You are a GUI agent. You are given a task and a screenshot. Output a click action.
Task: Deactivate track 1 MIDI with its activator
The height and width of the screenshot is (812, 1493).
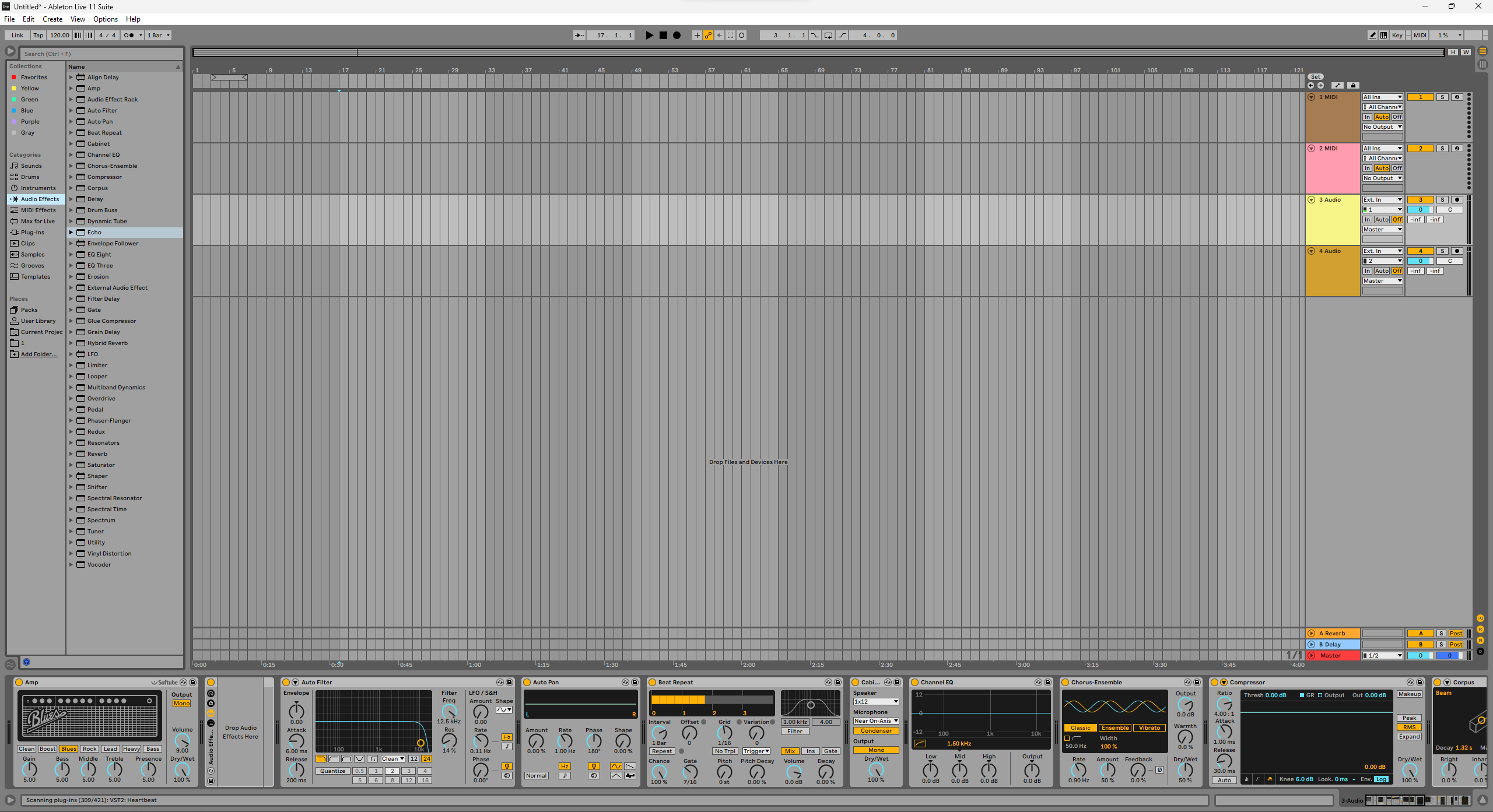1420,97
